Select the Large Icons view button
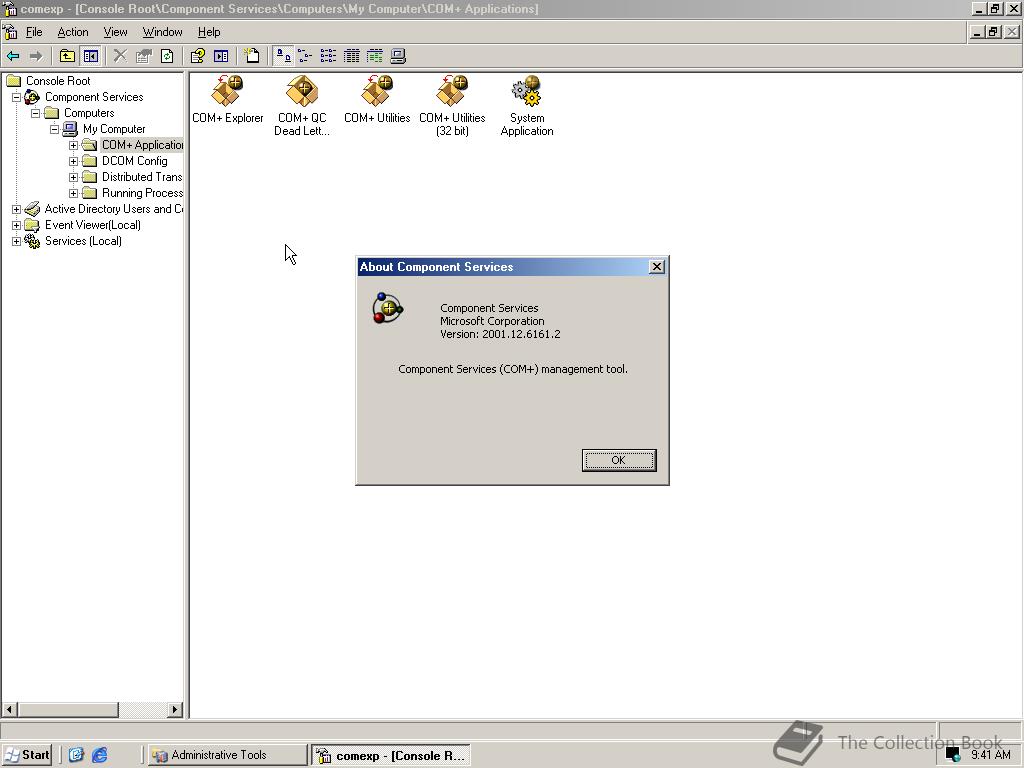Screen dimensions: 1024x768 click(283, 56)
